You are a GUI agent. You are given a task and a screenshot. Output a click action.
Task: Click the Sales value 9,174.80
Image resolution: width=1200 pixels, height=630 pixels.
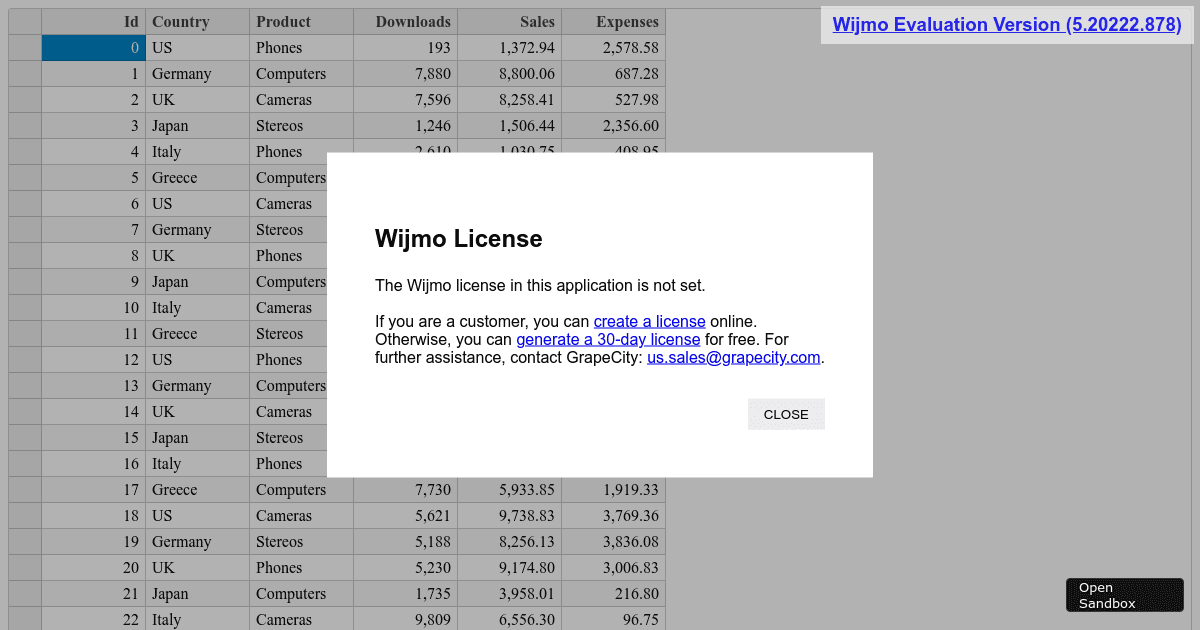(x=510, y=568)
